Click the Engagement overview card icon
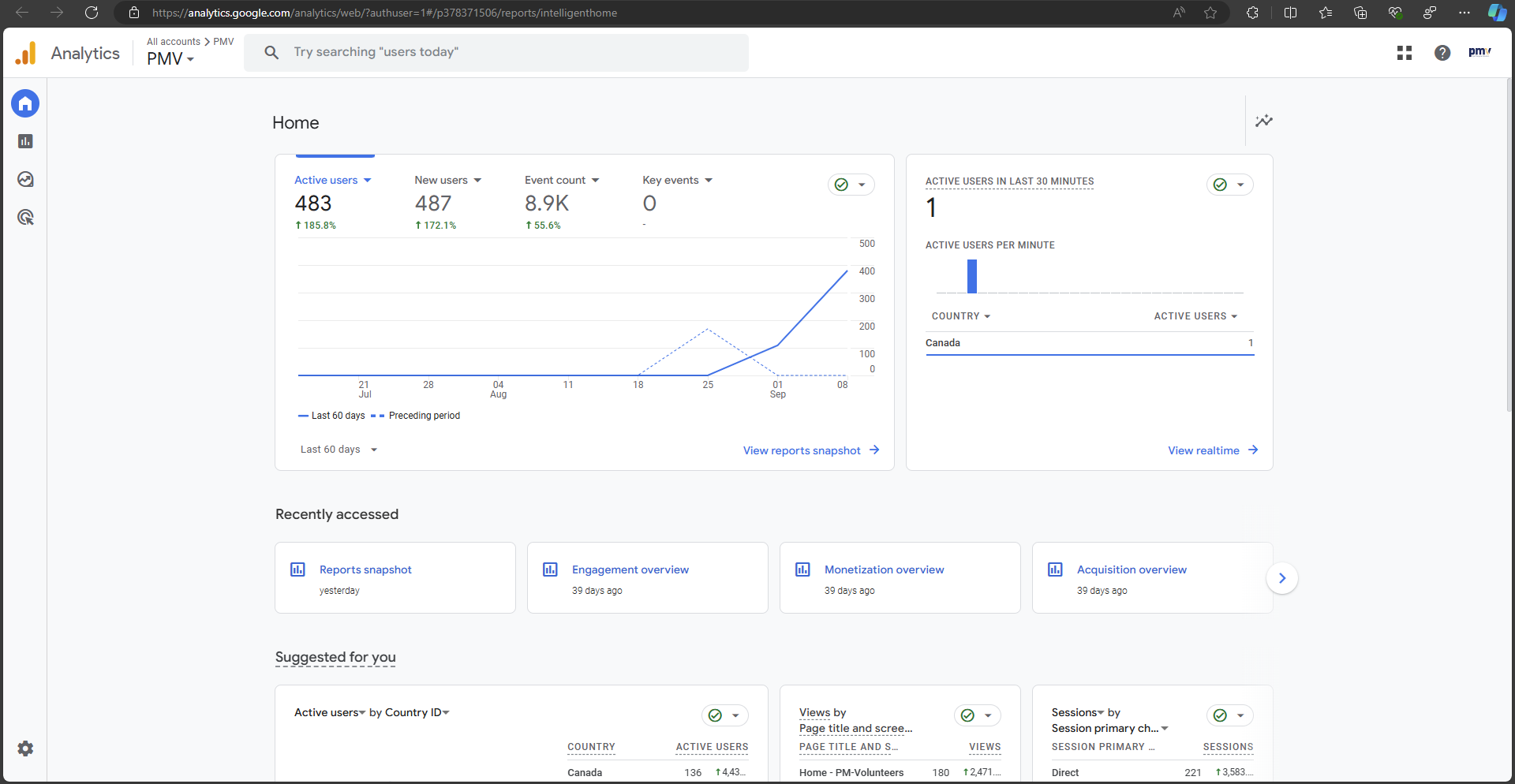This screenshot has height=784, width=1515. pos(550,569)
